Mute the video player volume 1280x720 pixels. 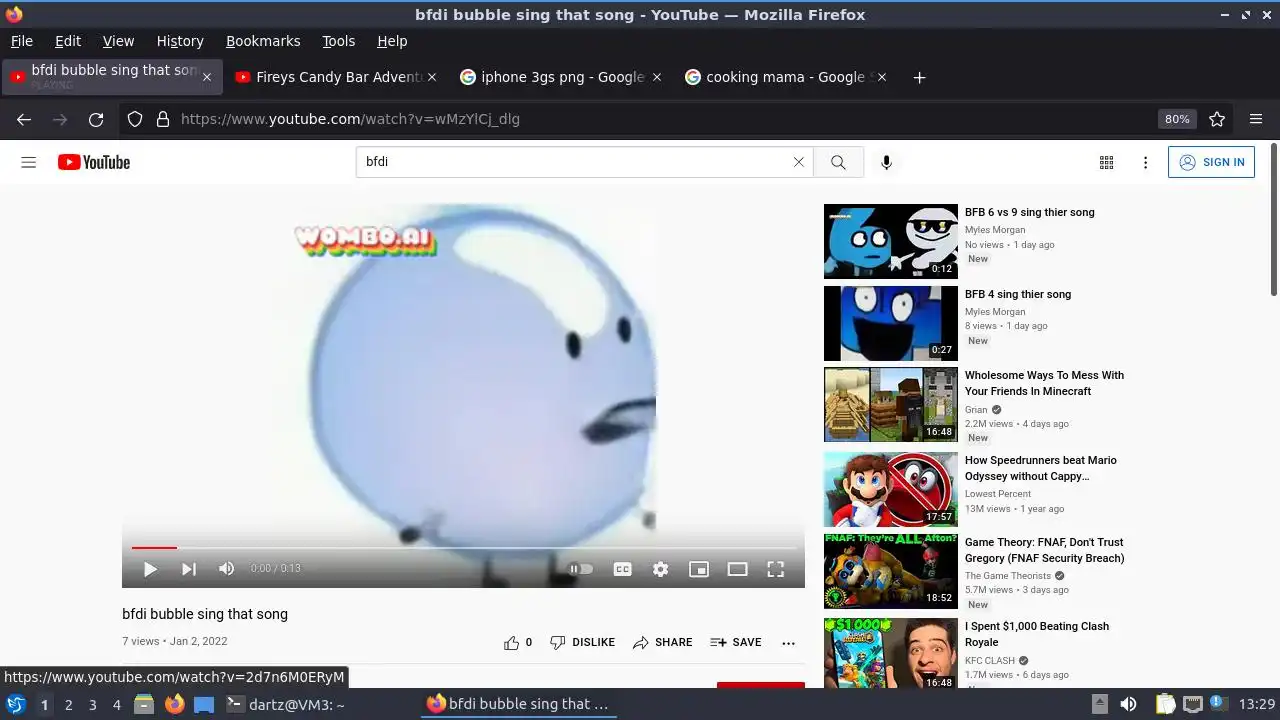click(226, 569)
